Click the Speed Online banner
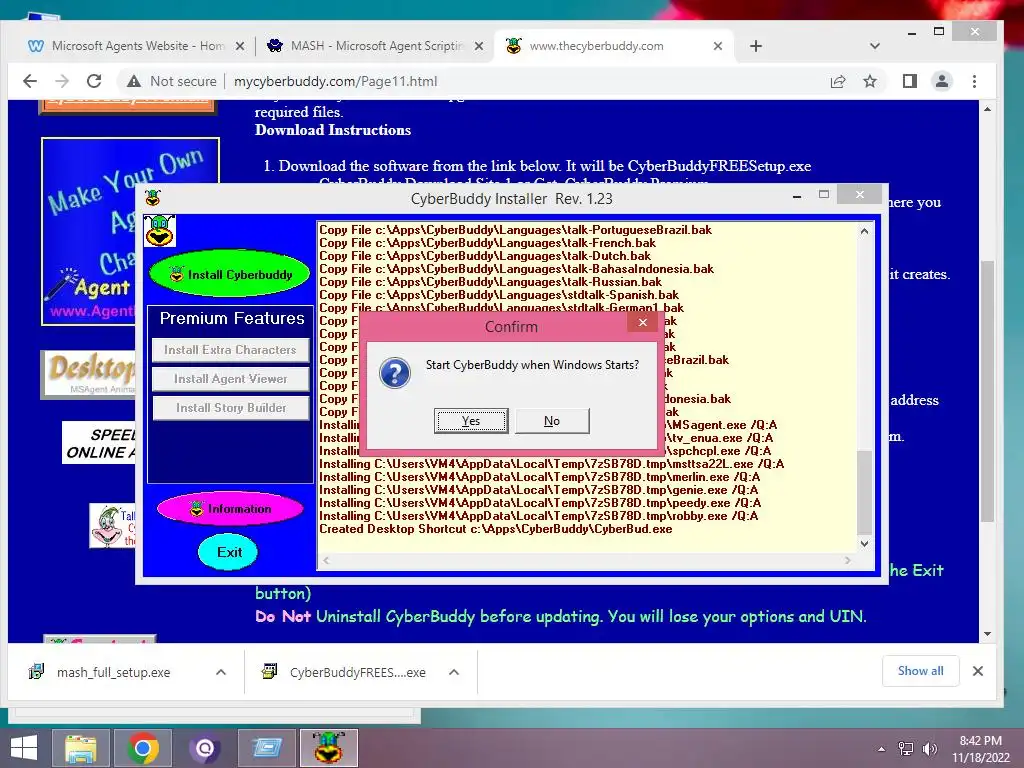This screenshot has width=1024, height=768. coord(99,443)
